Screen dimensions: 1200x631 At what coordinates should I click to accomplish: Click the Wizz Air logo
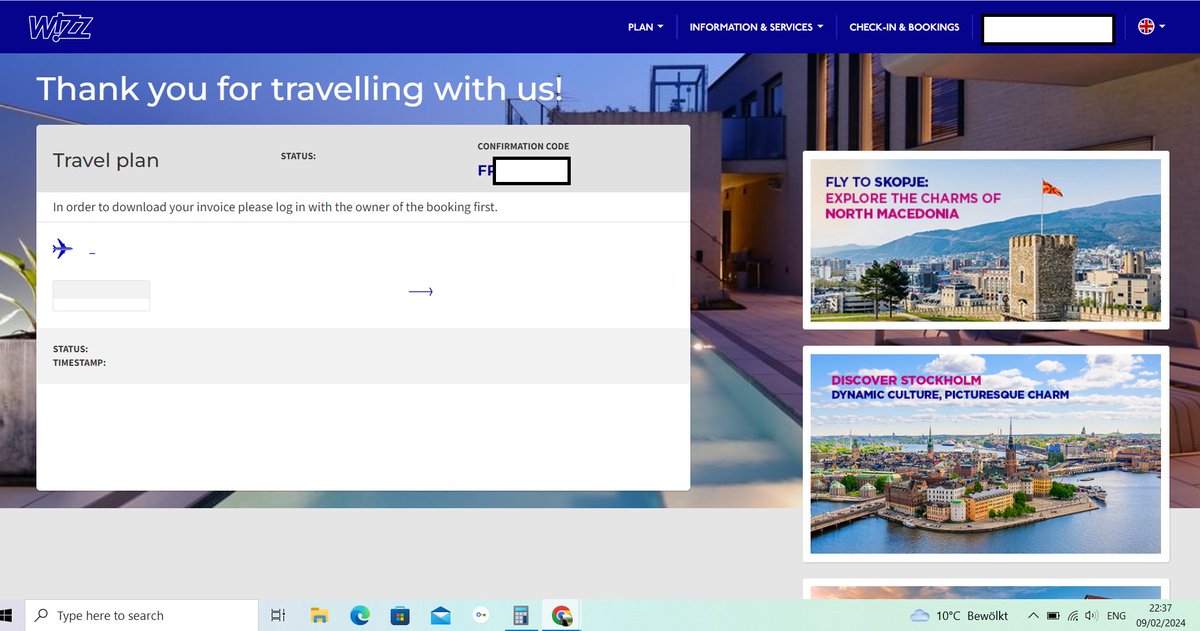(60, 27)
